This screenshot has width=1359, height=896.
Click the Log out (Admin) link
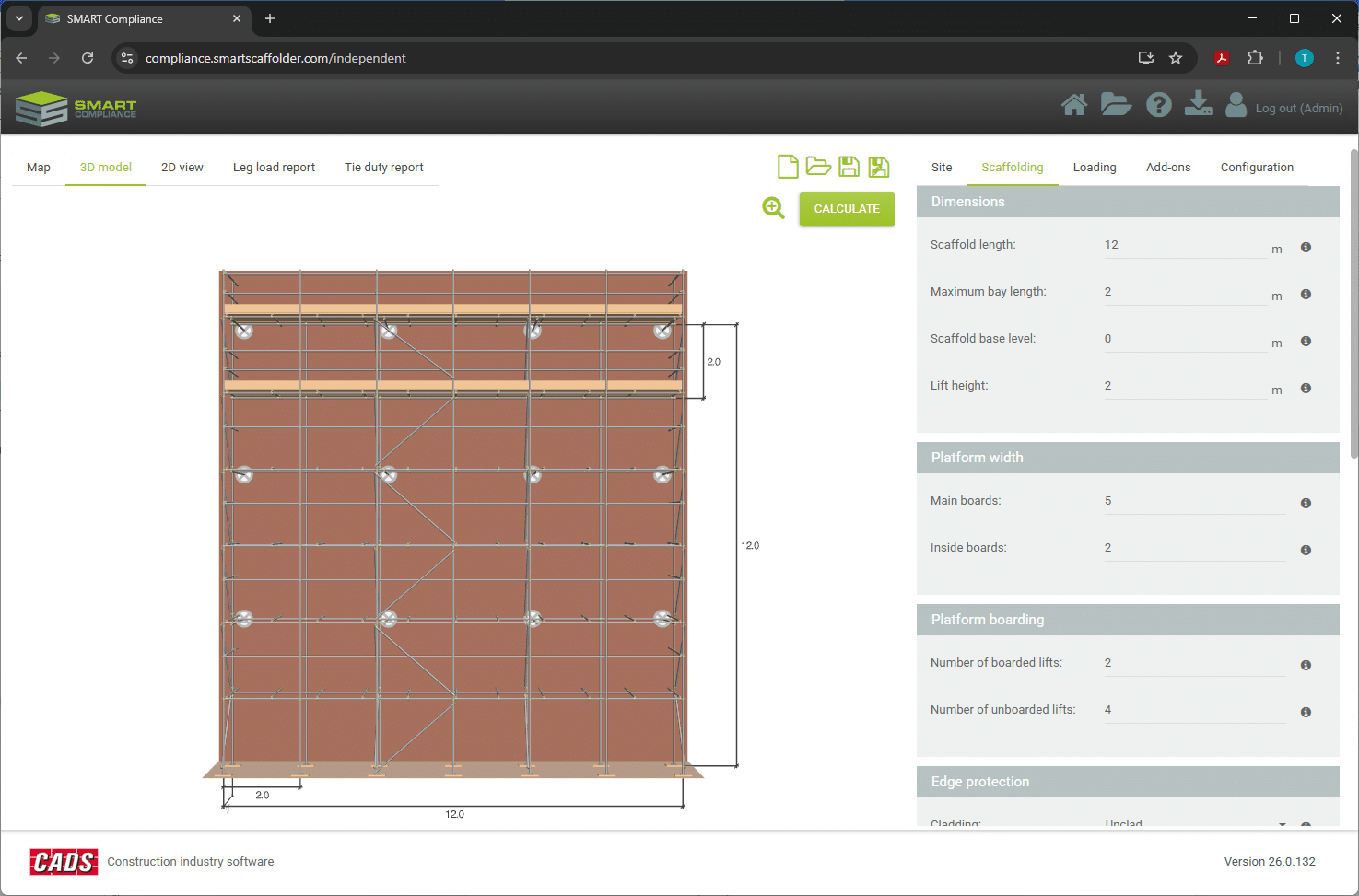1298,109
